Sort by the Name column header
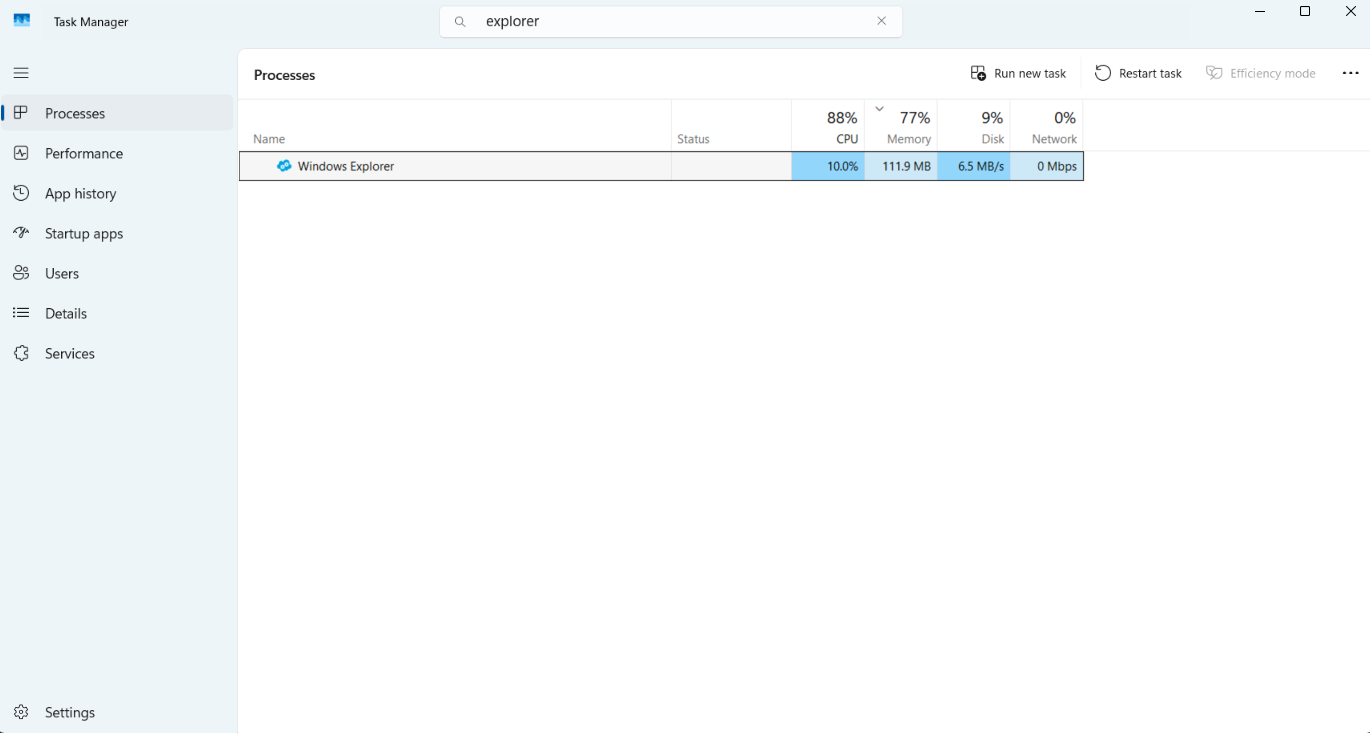Screen dimensions: 1370x733 point(455,126)
